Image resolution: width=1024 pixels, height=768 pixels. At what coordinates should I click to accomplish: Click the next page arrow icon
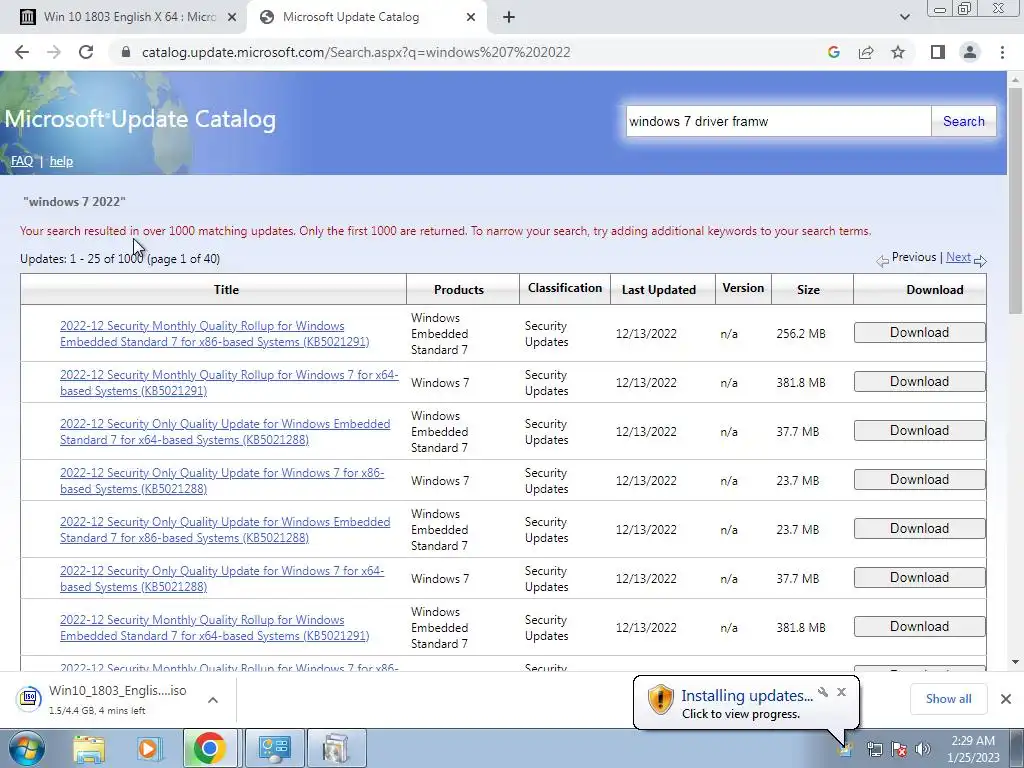click(x=980, y=261)
